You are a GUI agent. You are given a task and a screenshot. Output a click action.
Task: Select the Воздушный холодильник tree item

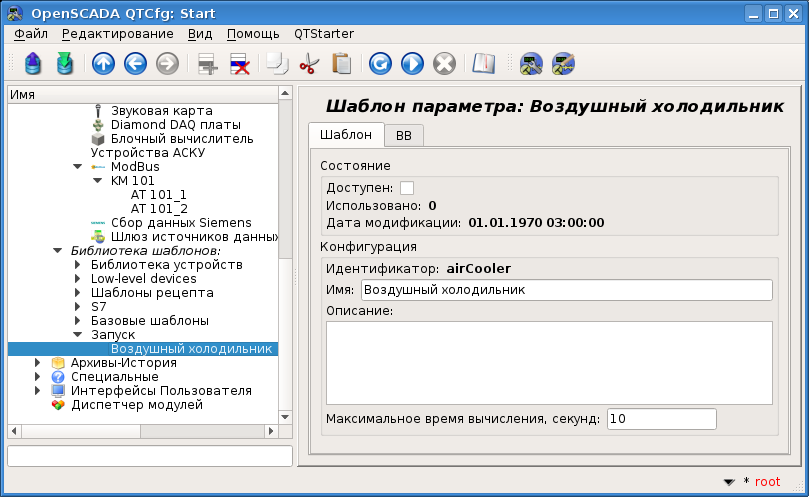[x=191, y=349]
